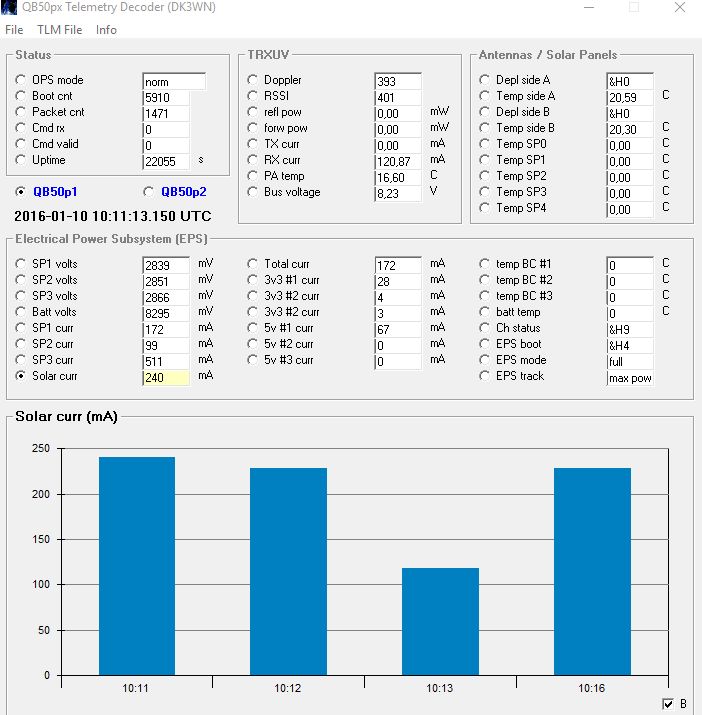Choose the QB50p1 satellite option
Image resolution: width=702 pixels, height=715 pixels.
[x=20, y=192]
